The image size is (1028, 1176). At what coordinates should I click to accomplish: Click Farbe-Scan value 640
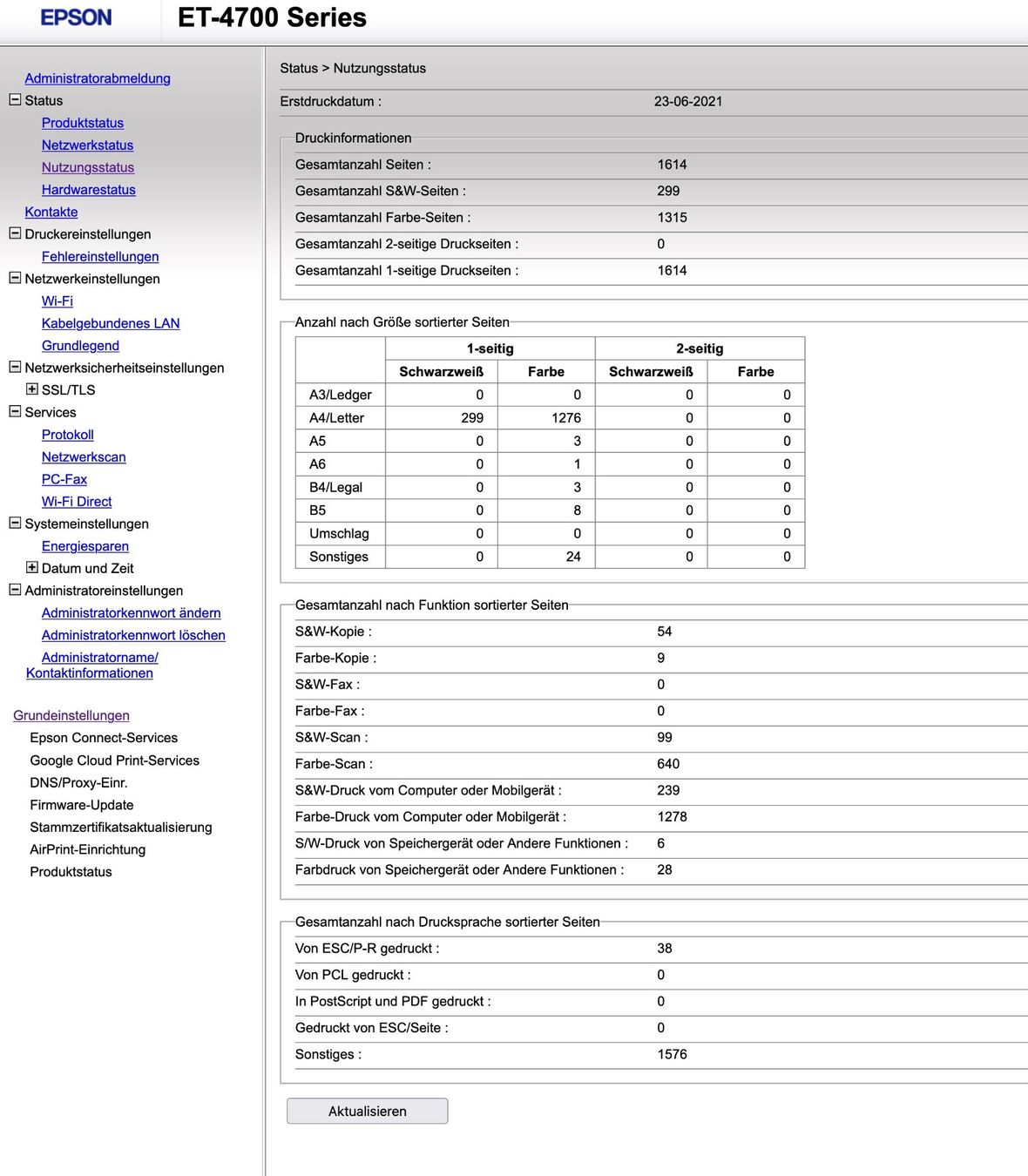click(x=668, y=764)
